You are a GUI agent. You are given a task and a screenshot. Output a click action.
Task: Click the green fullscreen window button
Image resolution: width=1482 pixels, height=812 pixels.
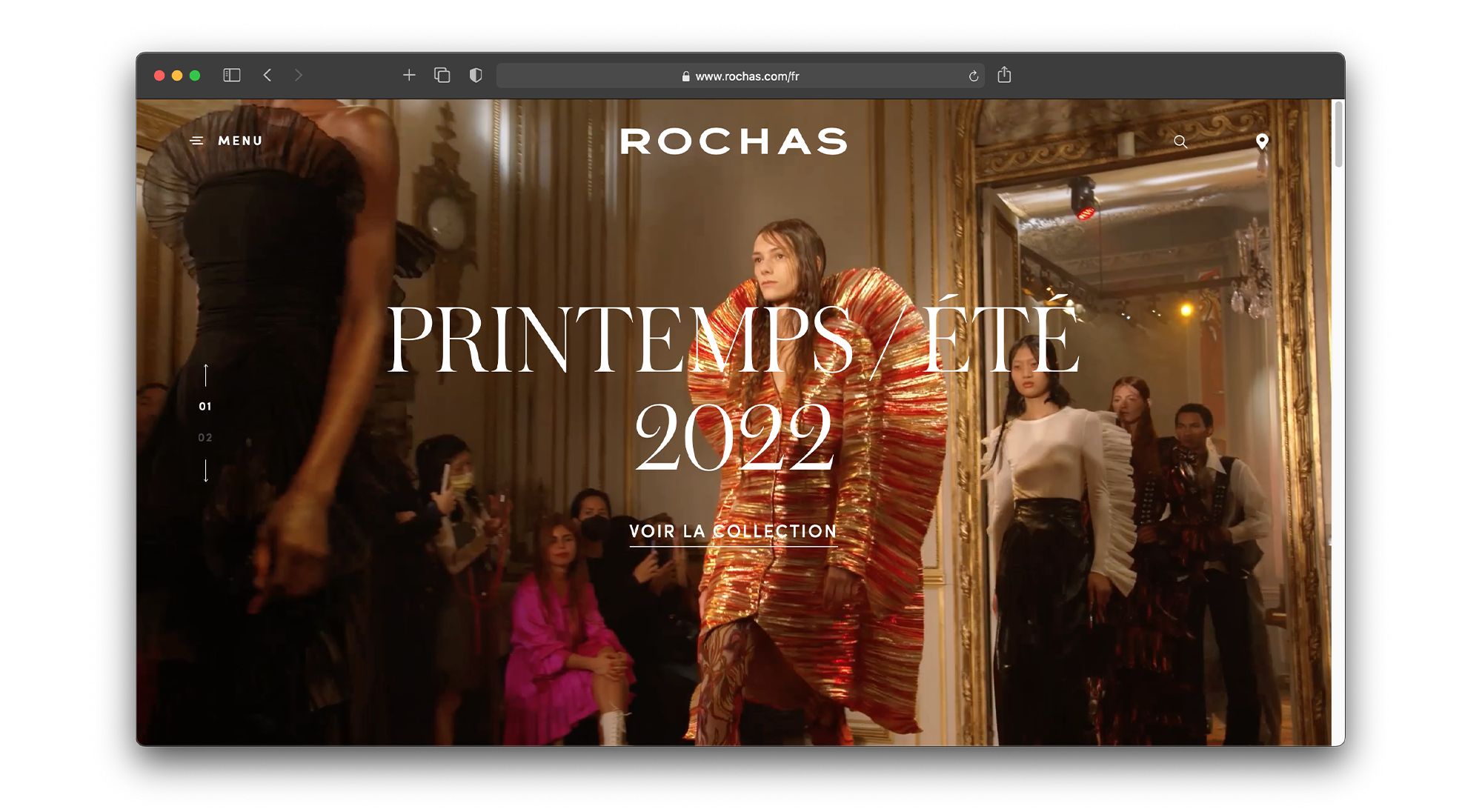click(x=195, y=76)
